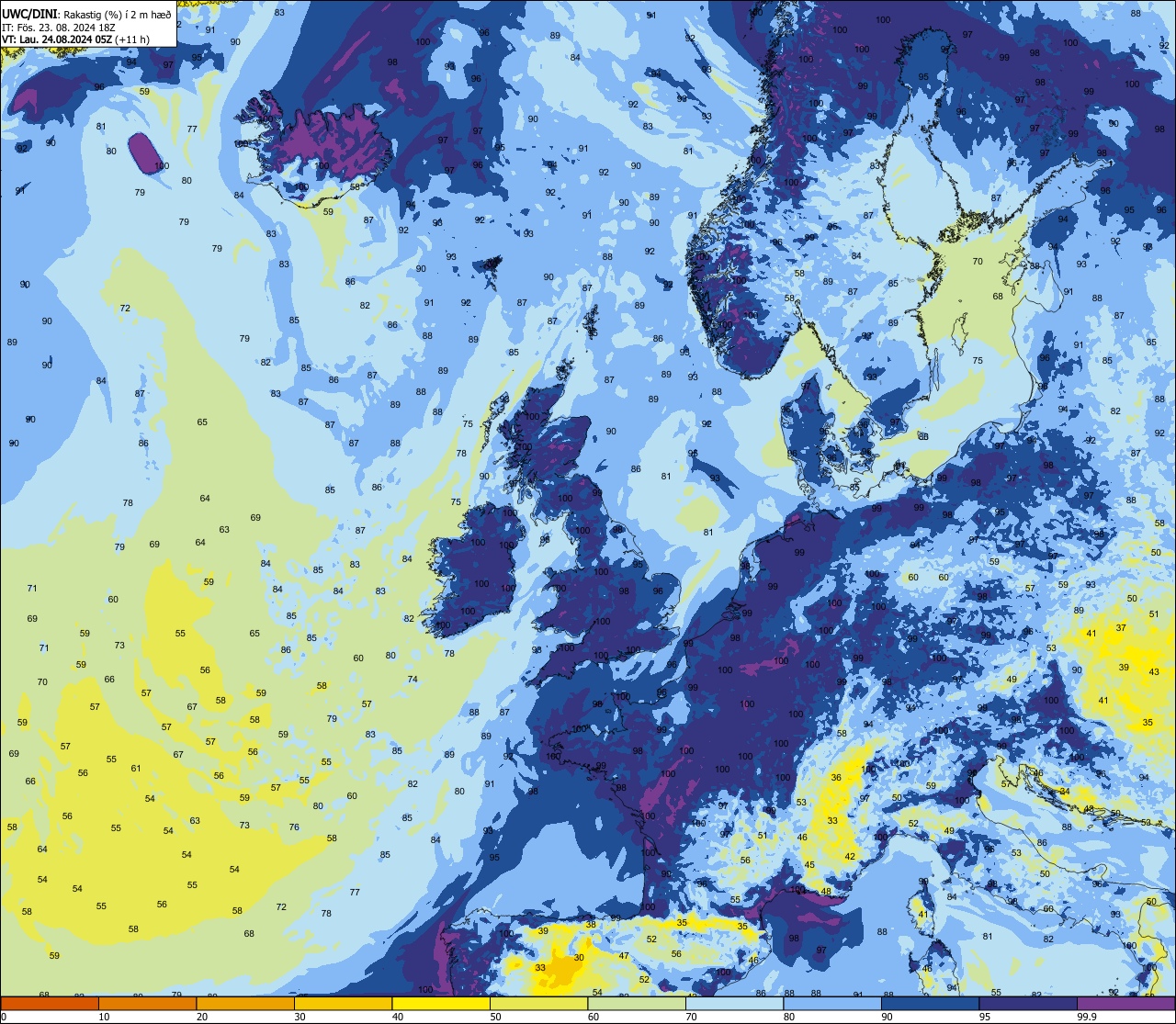This screenshot has height=1024, width=1176.
Task: Click the "UWC/DINI: Rakastig (%) í 2 m hæð" title
Action: click(86, 14)
